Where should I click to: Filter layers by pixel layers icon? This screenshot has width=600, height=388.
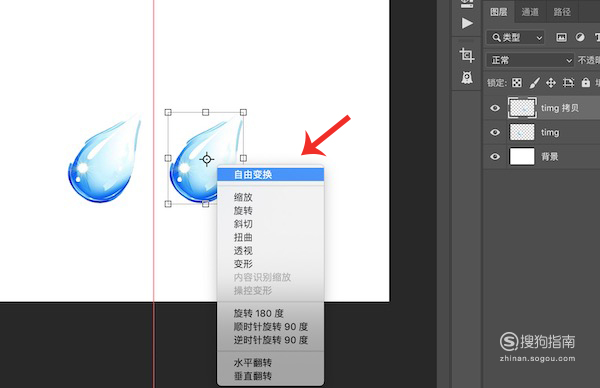pos(561,37)
